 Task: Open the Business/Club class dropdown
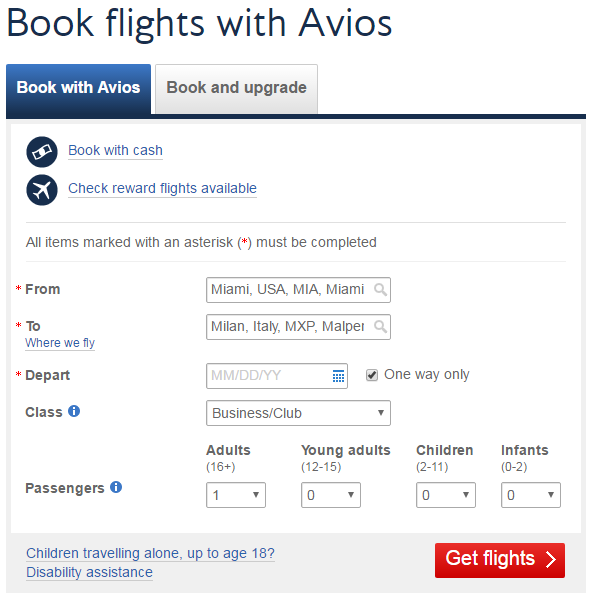298,413
